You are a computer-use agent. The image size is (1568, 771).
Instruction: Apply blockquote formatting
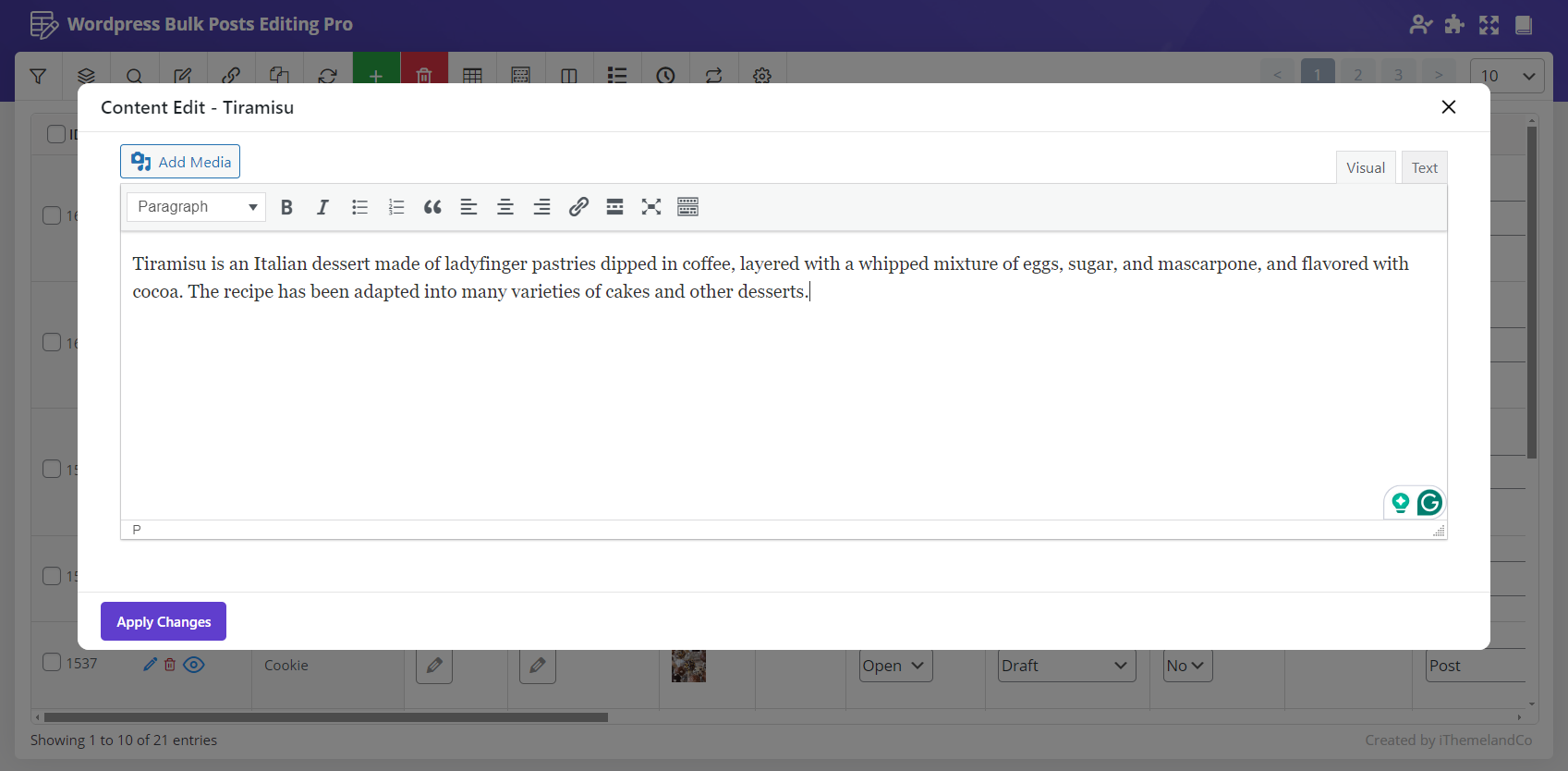[x=432, y=207]
